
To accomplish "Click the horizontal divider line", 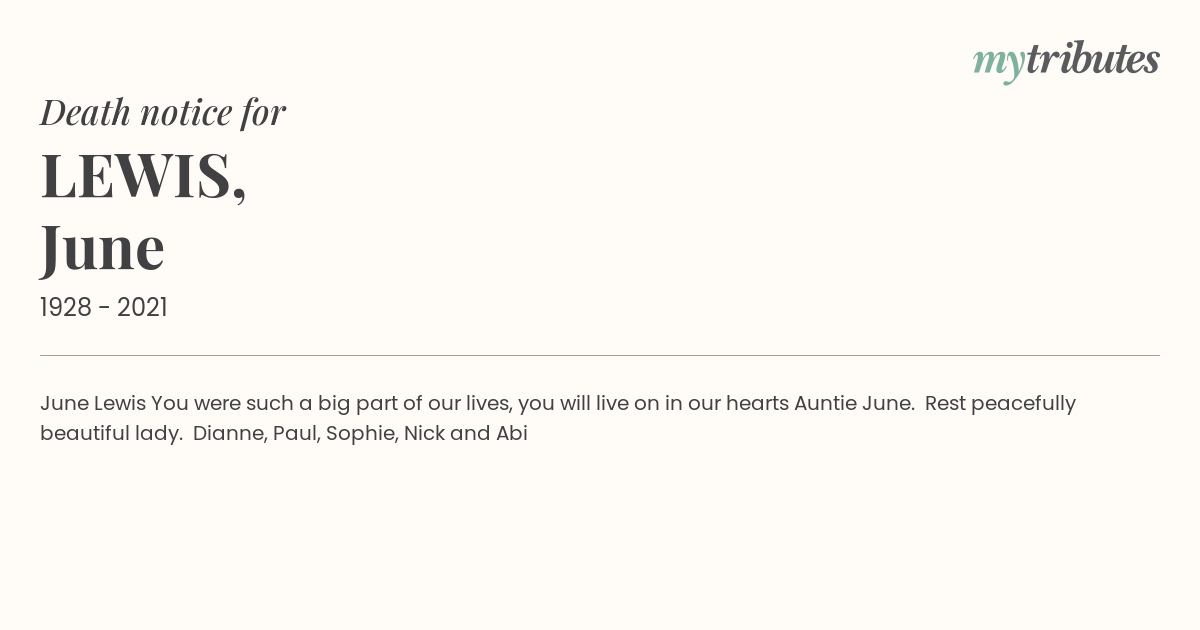I will (600, 355).
